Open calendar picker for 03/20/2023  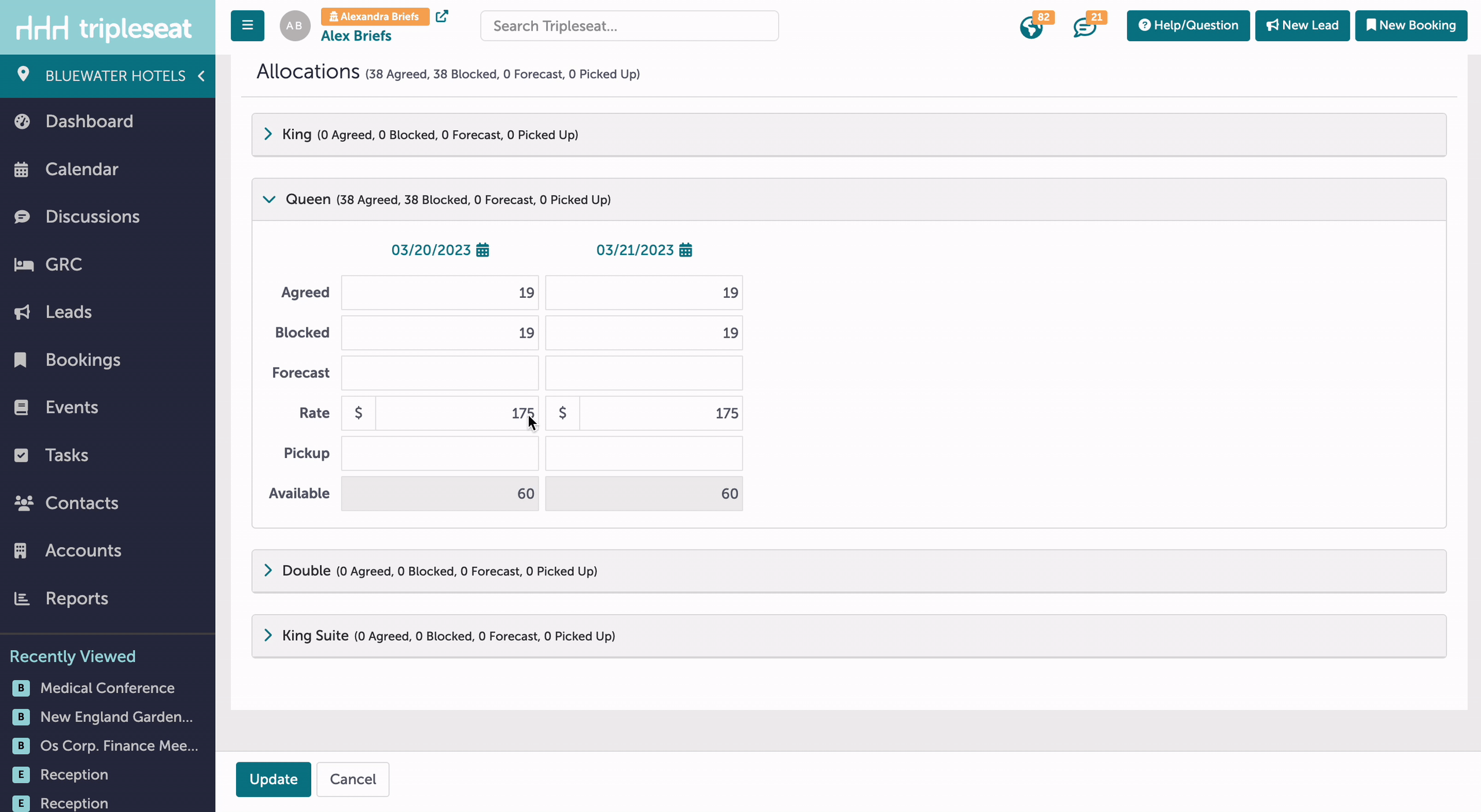tap(482, 250)
